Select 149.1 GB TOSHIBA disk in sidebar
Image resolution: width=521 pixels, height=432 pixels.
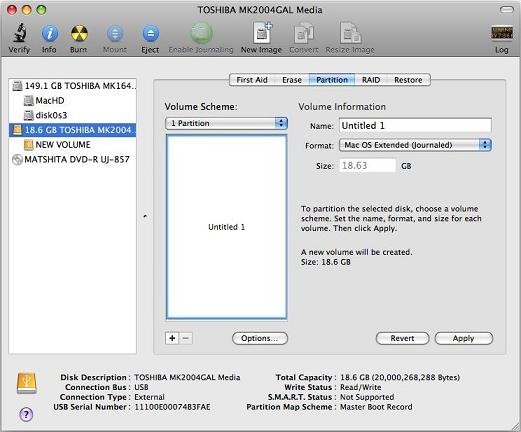[x=73, y=86]
